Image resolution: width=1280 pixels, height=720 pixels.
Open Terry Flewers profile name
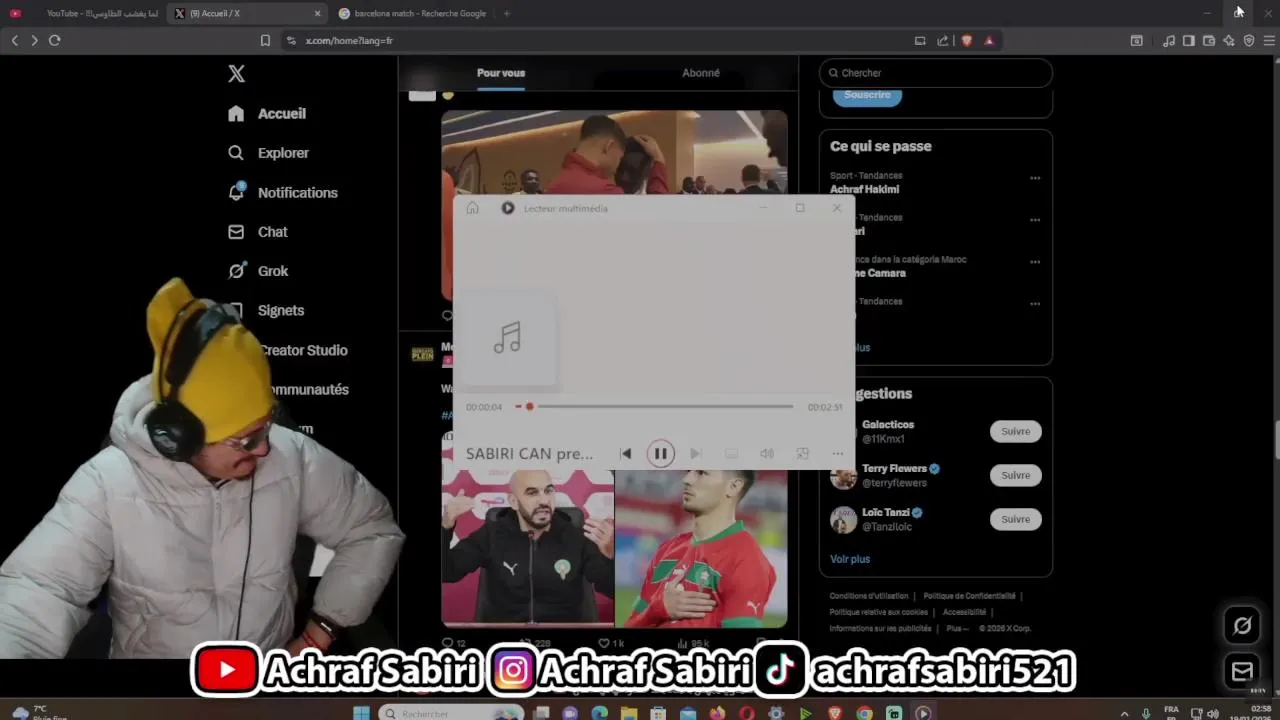click(x=894, y=468)
